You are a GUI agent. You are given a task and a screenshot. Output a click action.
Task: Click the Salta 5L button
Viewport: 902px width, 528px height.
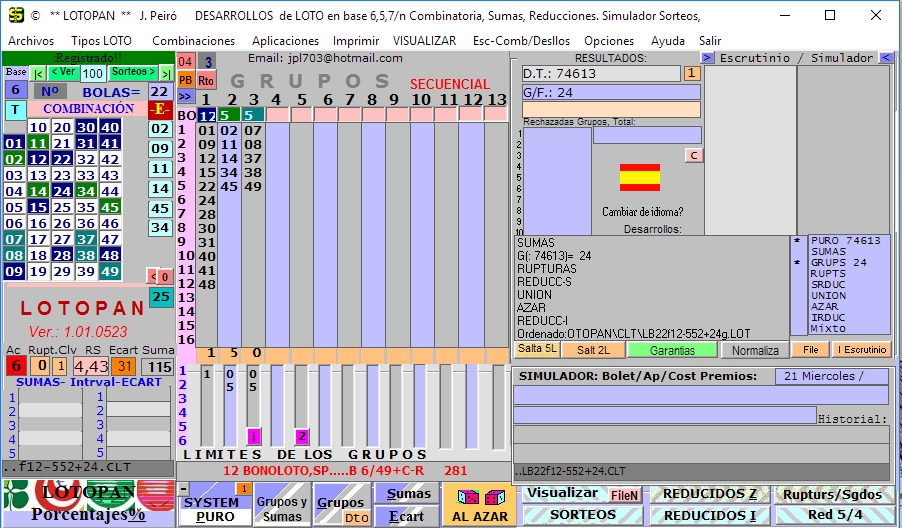coord(537,349)
